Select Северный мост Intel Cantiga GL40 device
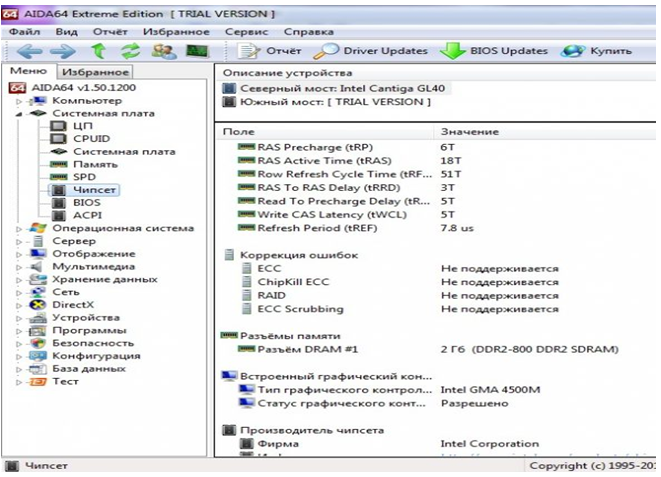Viewport: 661px width, 477px height. point(334,88)
